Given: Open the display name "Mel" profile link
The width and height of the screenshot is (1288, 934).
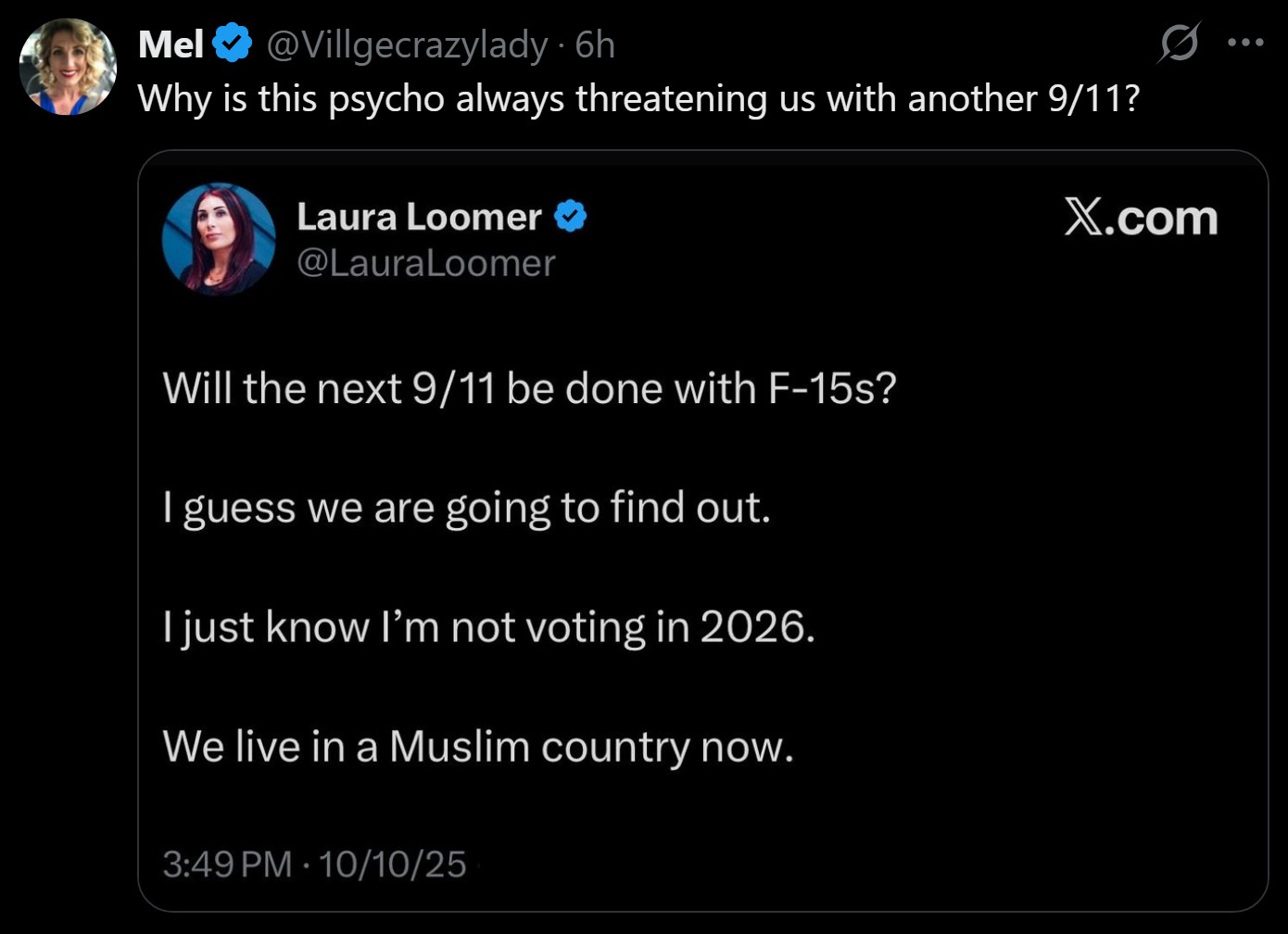Looking at the screenshot, I should (x=170, y=44).
